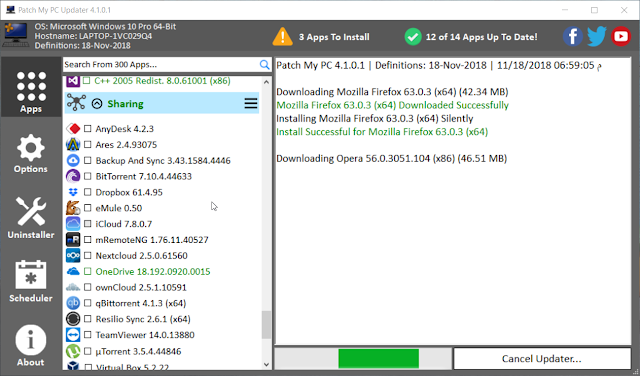Open the Twitter bird icon

tap(596, 37)
